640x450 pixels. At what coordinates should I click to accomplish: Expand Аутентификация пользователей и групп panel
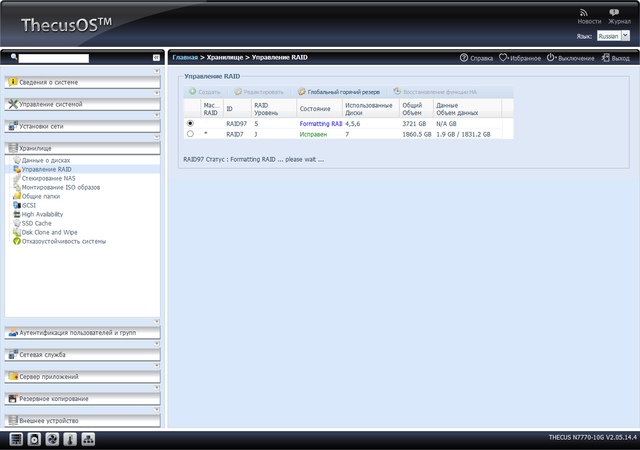pyautogui.click(x=82, y=333)
